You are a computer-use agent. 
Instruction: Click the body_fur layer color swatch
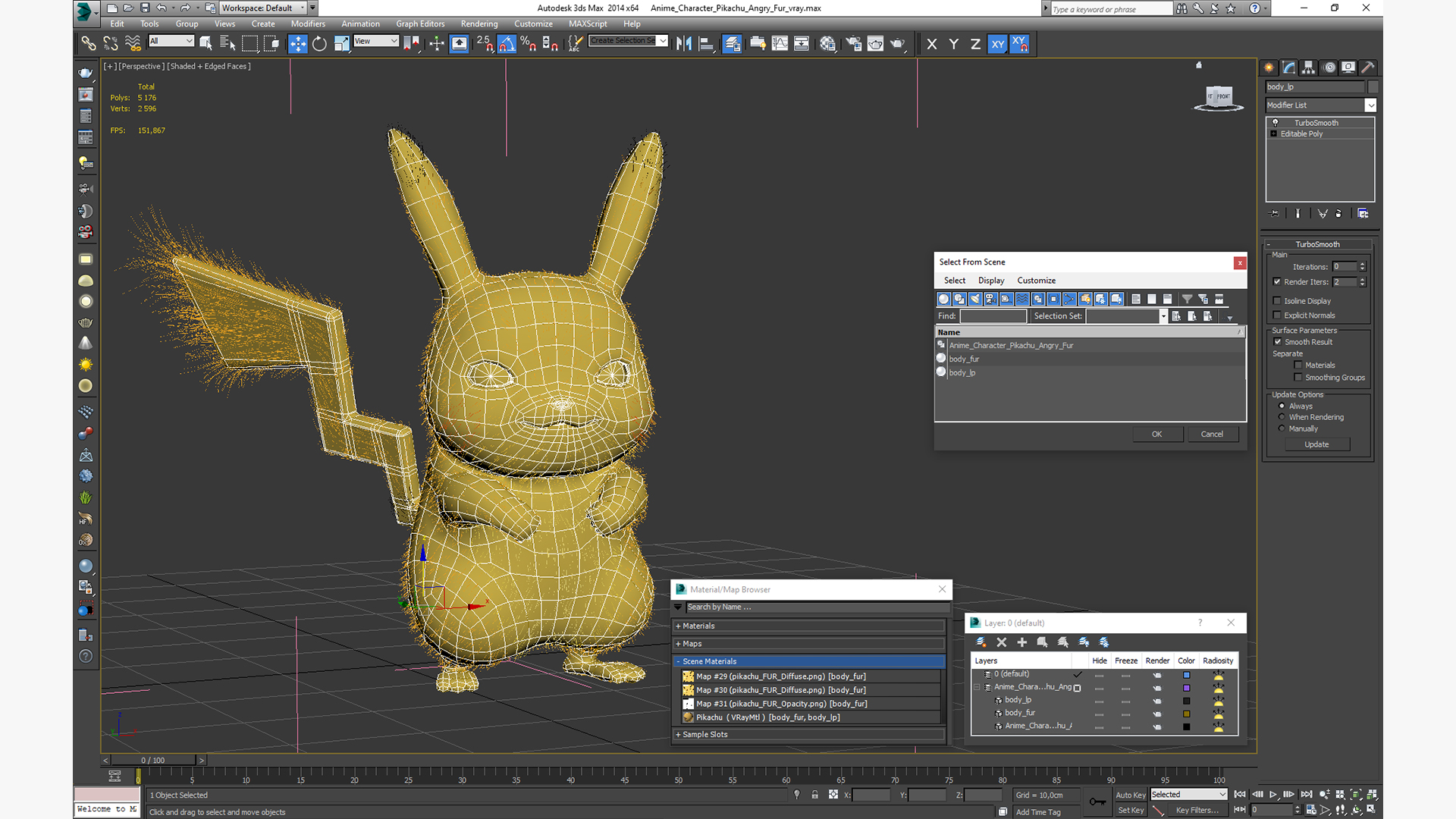[x=1186, y=714]
